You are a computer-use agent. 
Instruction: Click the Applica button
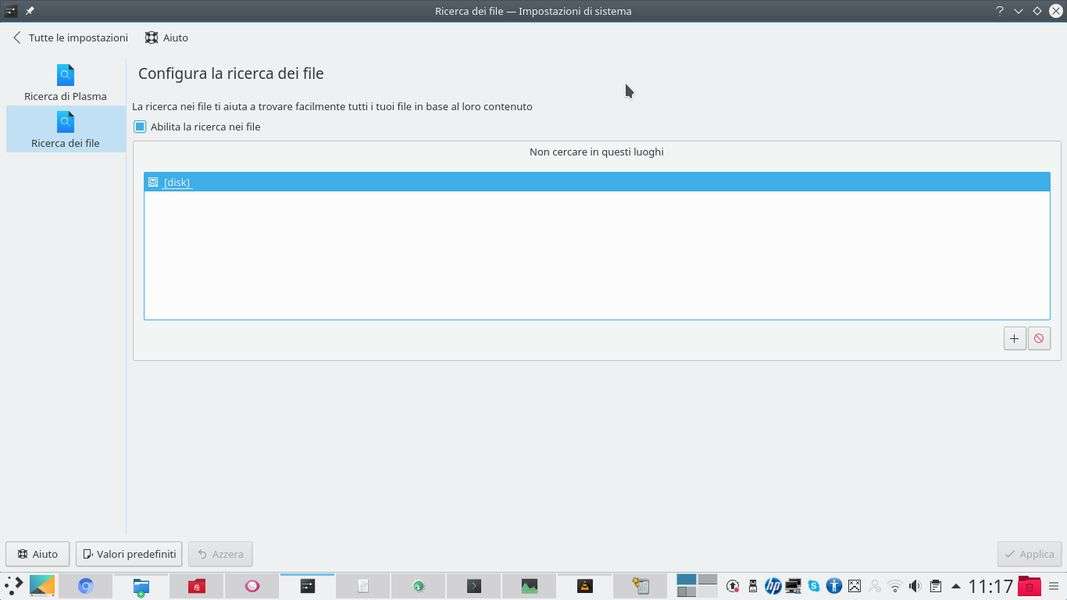coord(1029,554)
